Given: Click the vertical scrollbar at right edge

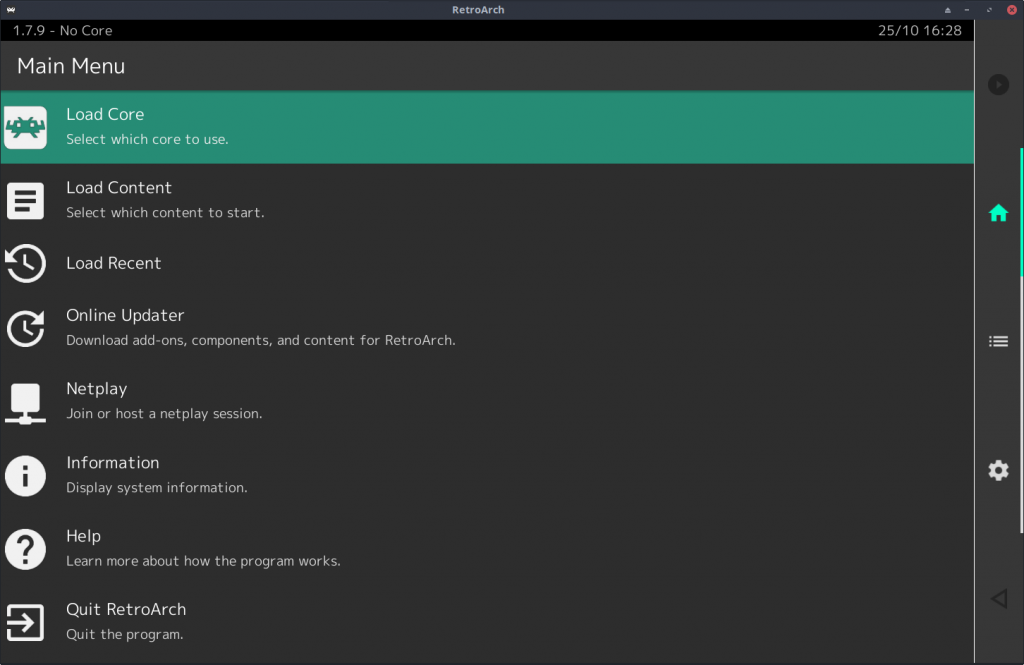Looking at the screenshot, I should (x=1021, y=340).
